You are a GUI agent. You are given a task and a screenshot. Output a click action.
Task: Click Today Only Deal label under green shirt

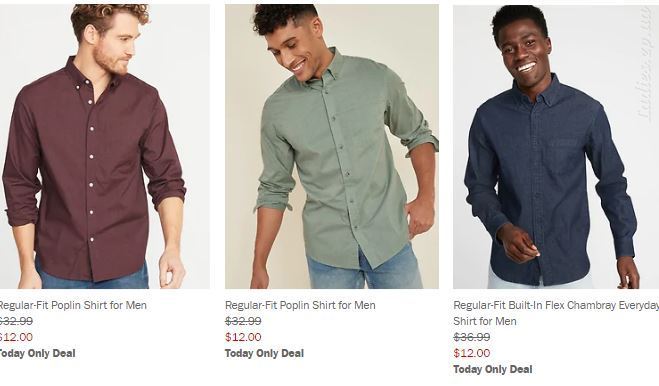point(264,353)
